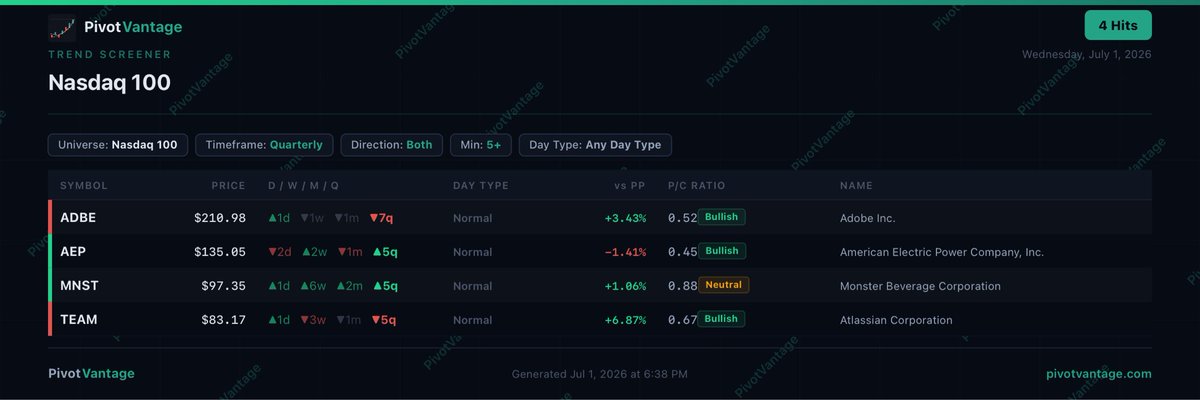The height and width of the screenshot is (400, 1200).
Task: Click the ▲6w weekly trend for MNST
Action: click(x=313, y=286)
